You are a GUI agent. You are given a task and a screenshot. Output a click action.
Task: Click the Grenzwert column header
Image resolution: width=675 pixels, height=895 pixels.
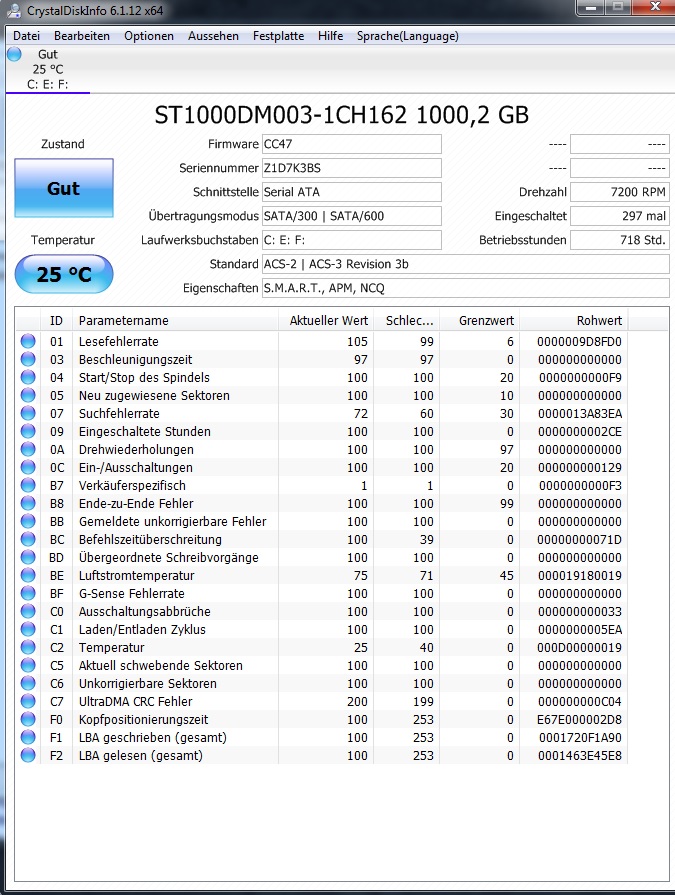(x=479, y=320)
